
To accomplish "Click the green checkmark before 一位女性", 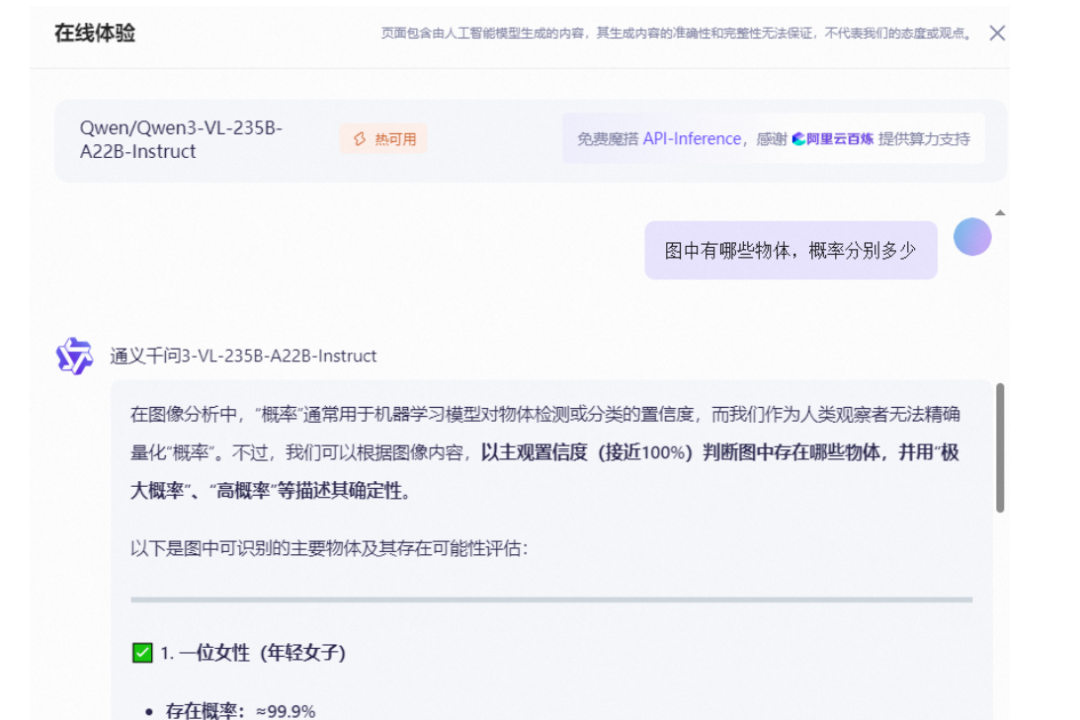I will coord(142,652).
